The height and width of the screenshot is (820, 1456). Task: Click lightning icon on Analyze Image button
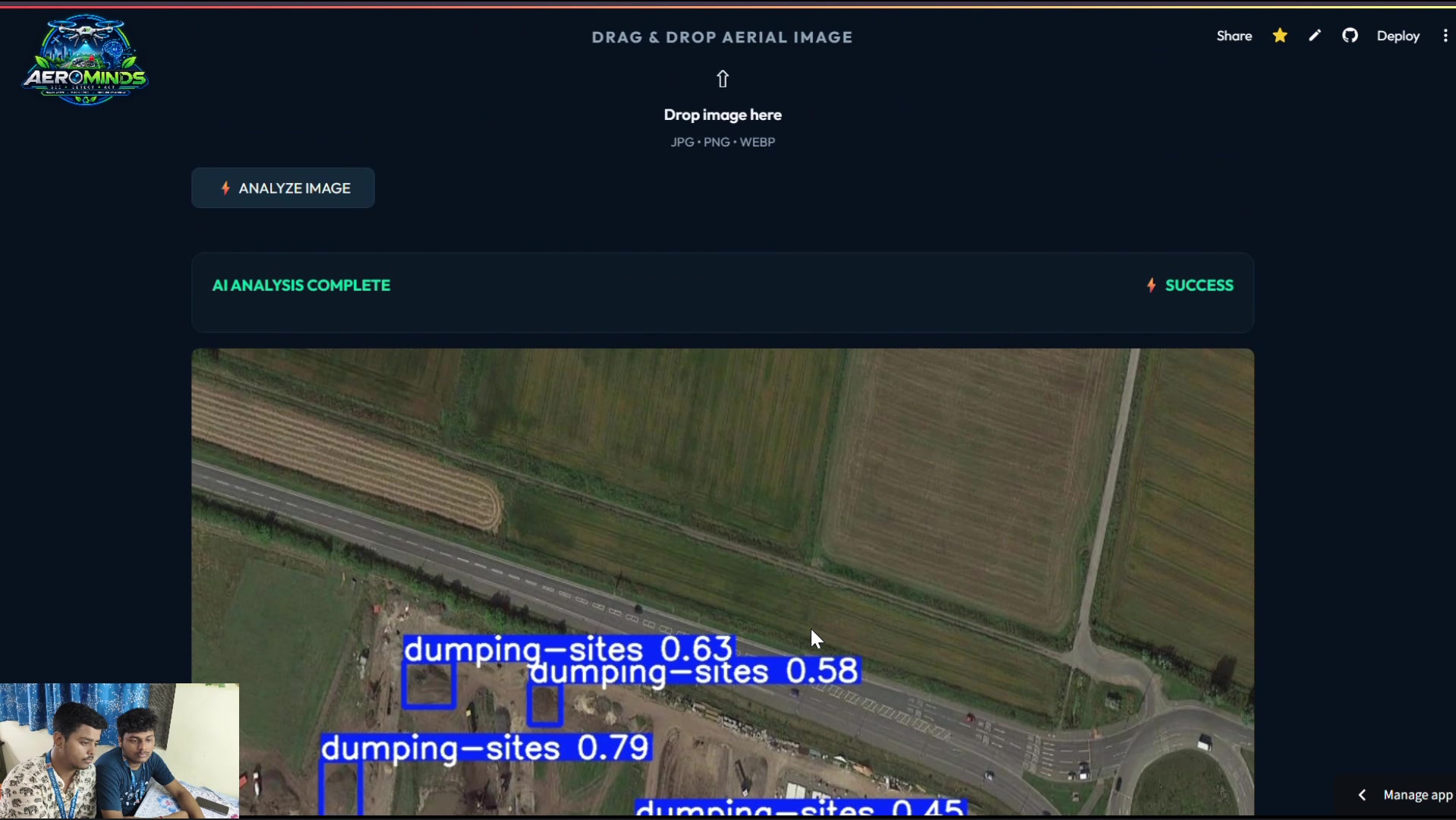pyautogui.click(x=225, y=188)
